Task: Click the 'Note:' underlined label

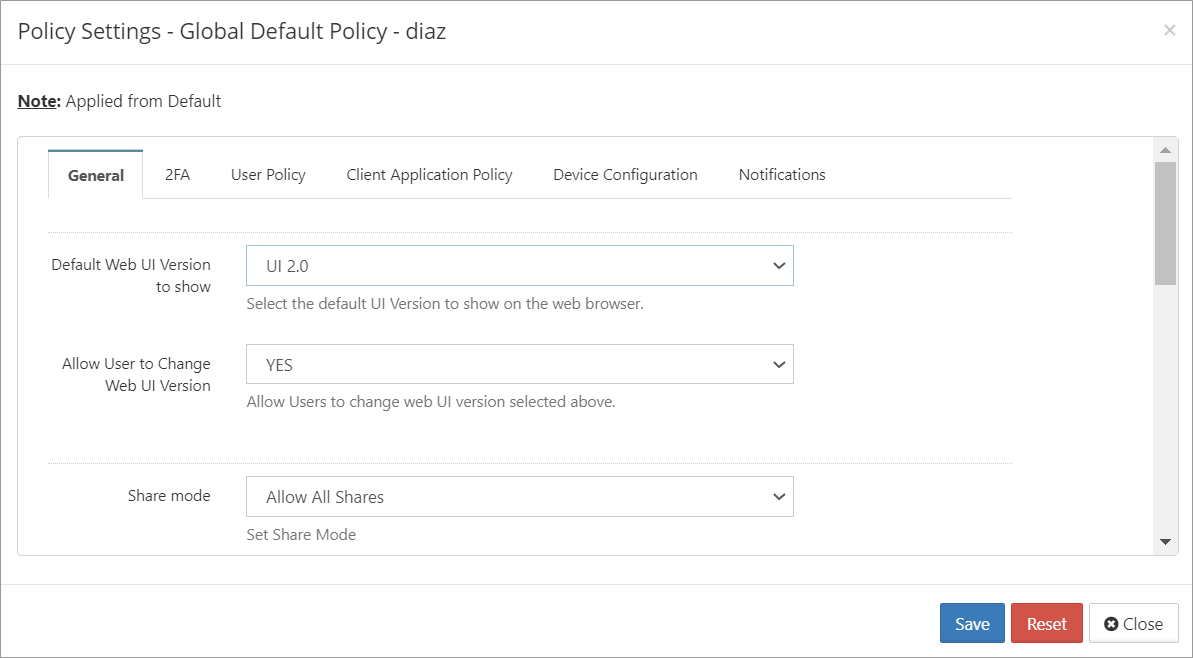Action: [38, 101]
